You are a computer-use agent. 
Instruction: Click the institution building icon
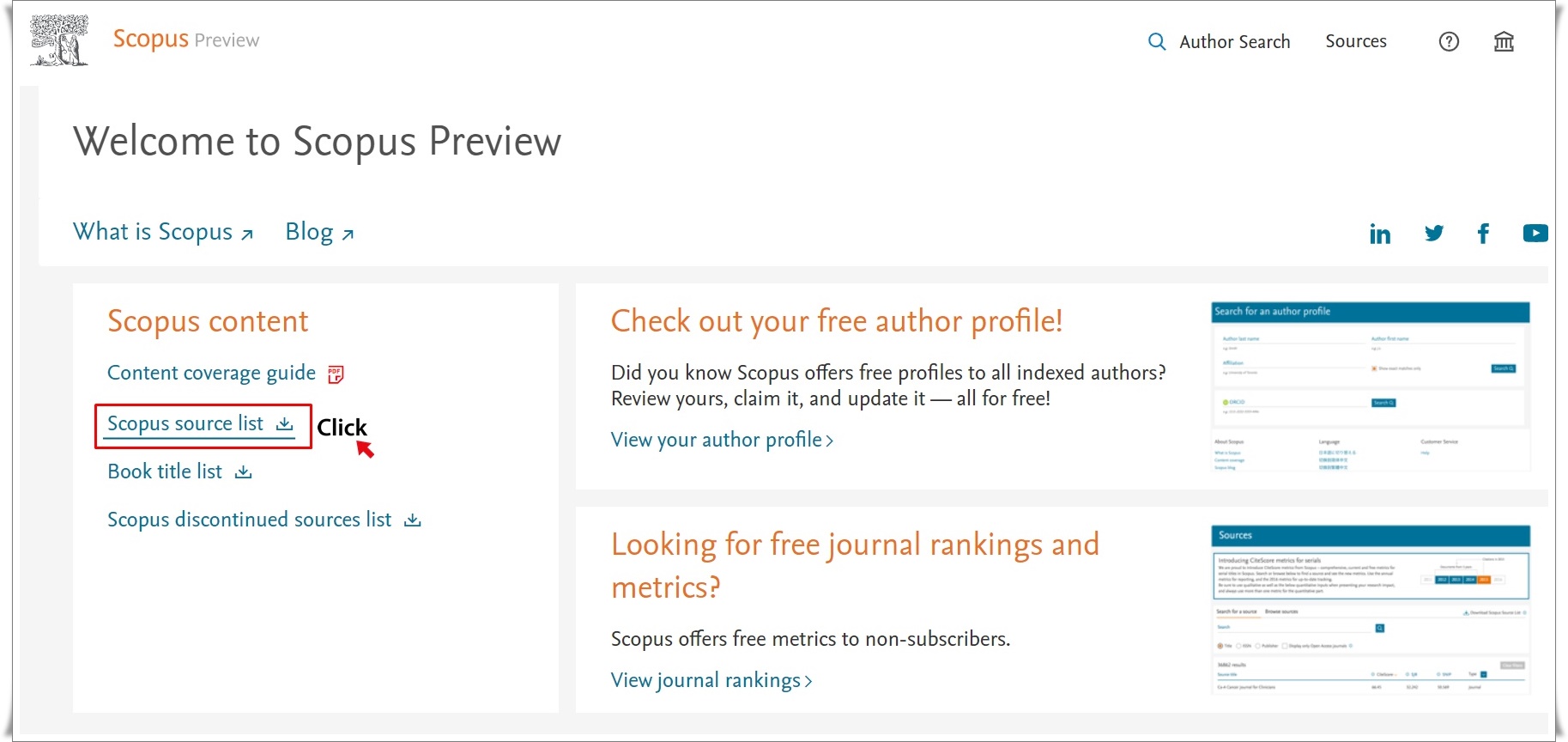1504,41
